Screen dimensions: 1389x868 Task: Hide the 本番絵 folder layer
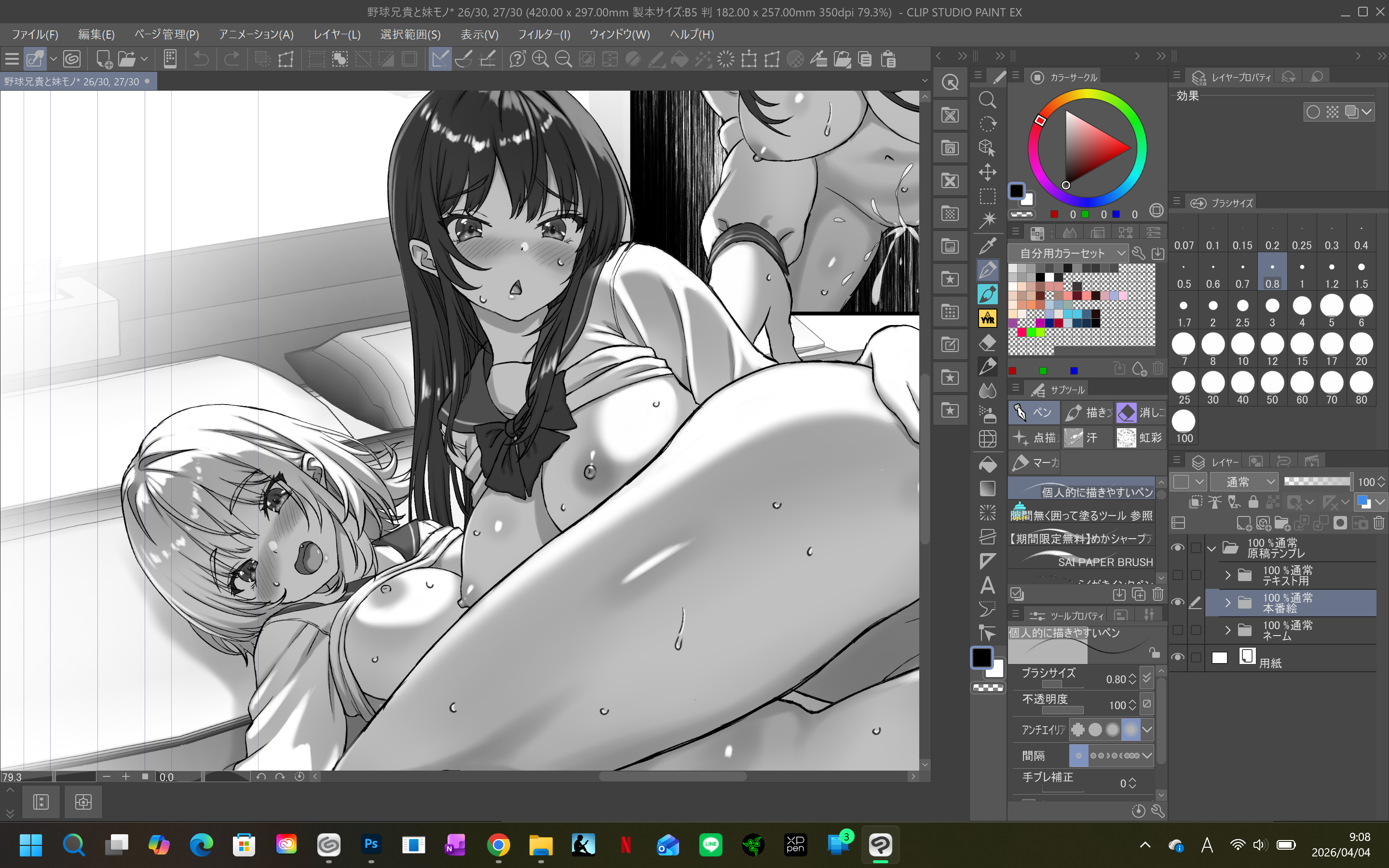point(1177,602)
